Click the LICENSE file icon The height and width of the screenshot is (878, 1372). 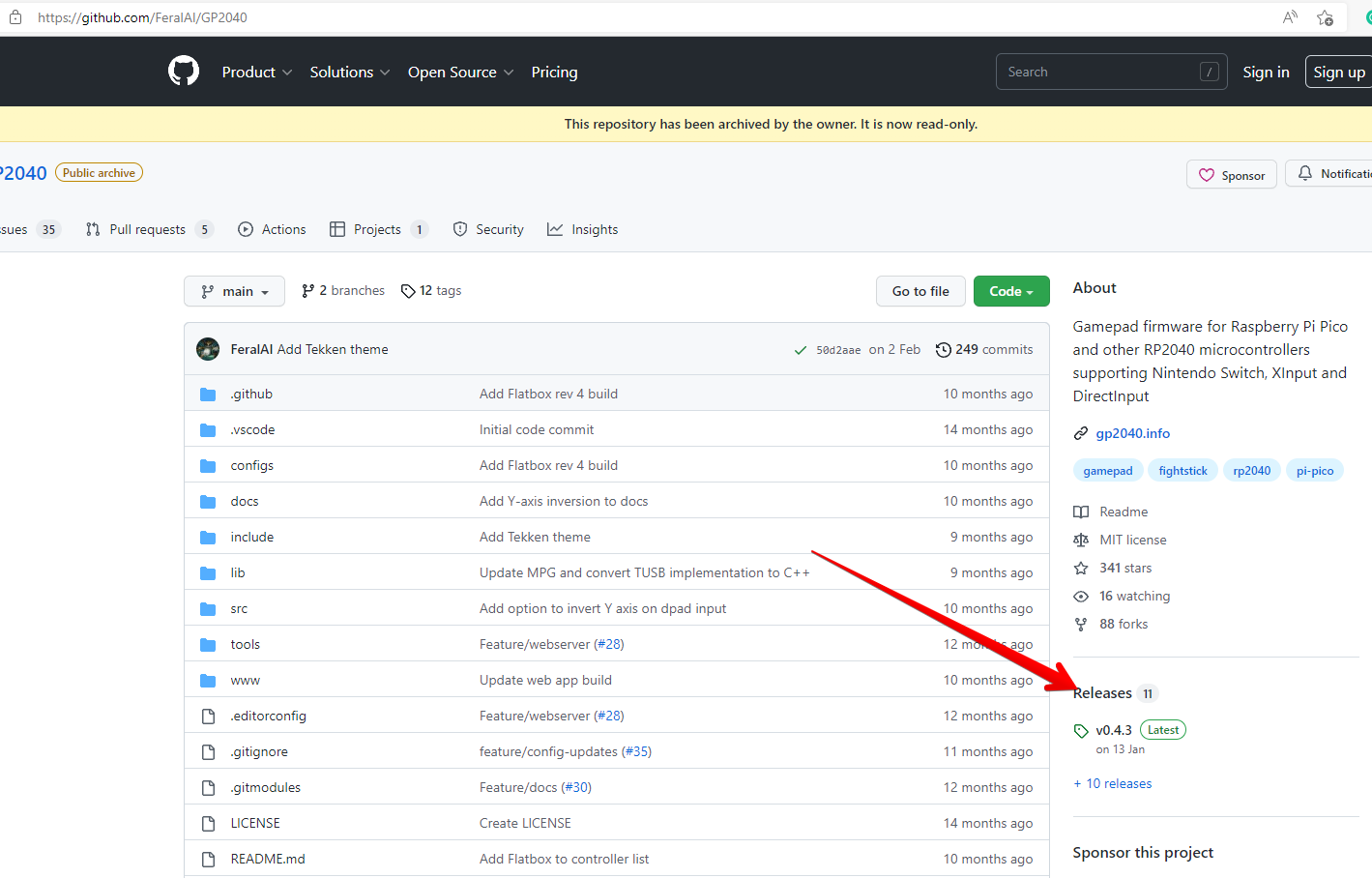(208, 823)
